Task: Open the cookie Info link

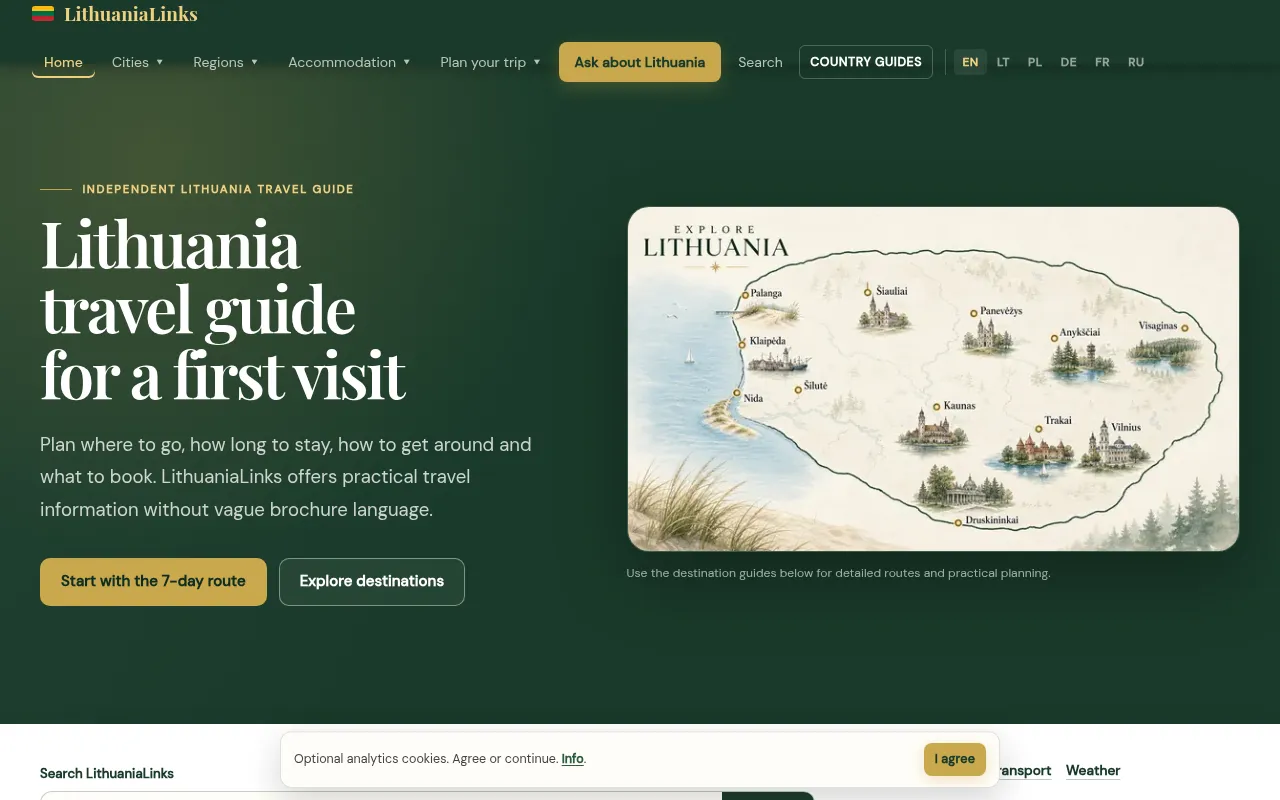Action: [572, 759]
